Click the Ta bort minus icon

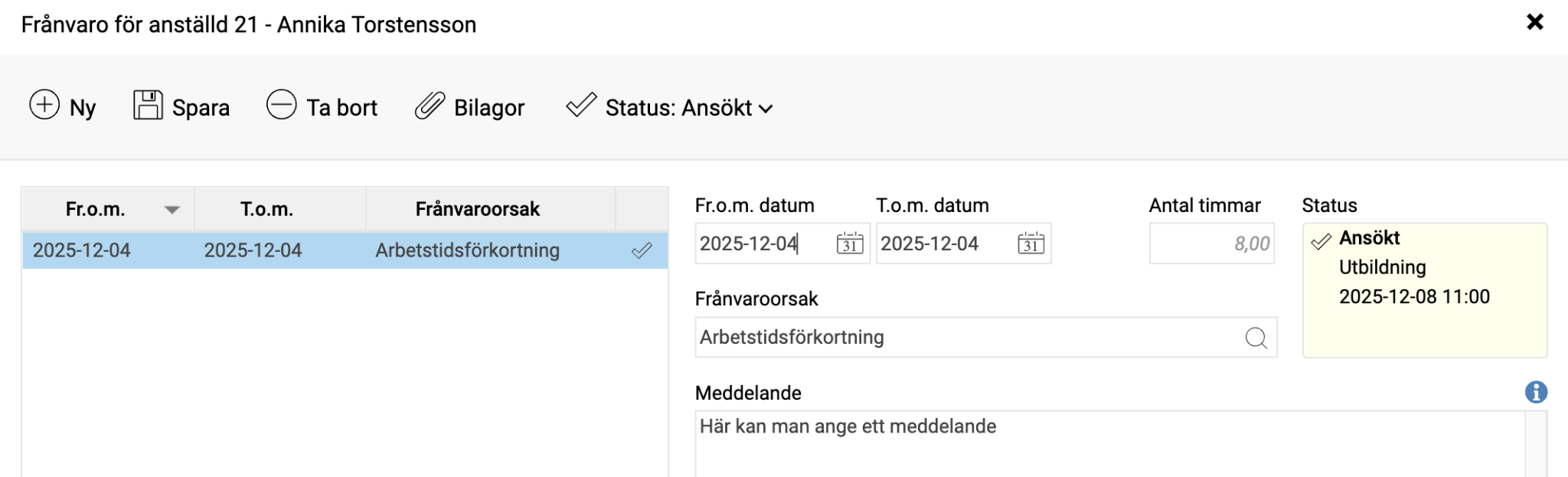[281, 105]
